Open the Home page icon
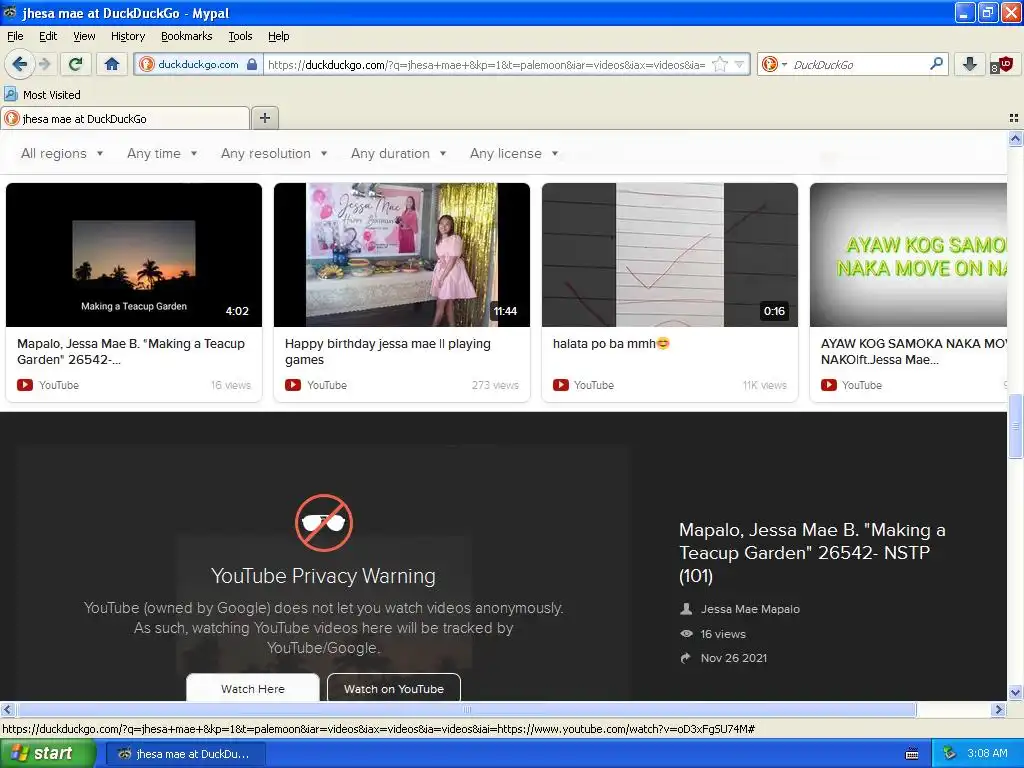This screenshot has height=768, width=1024. coord(112,64)
